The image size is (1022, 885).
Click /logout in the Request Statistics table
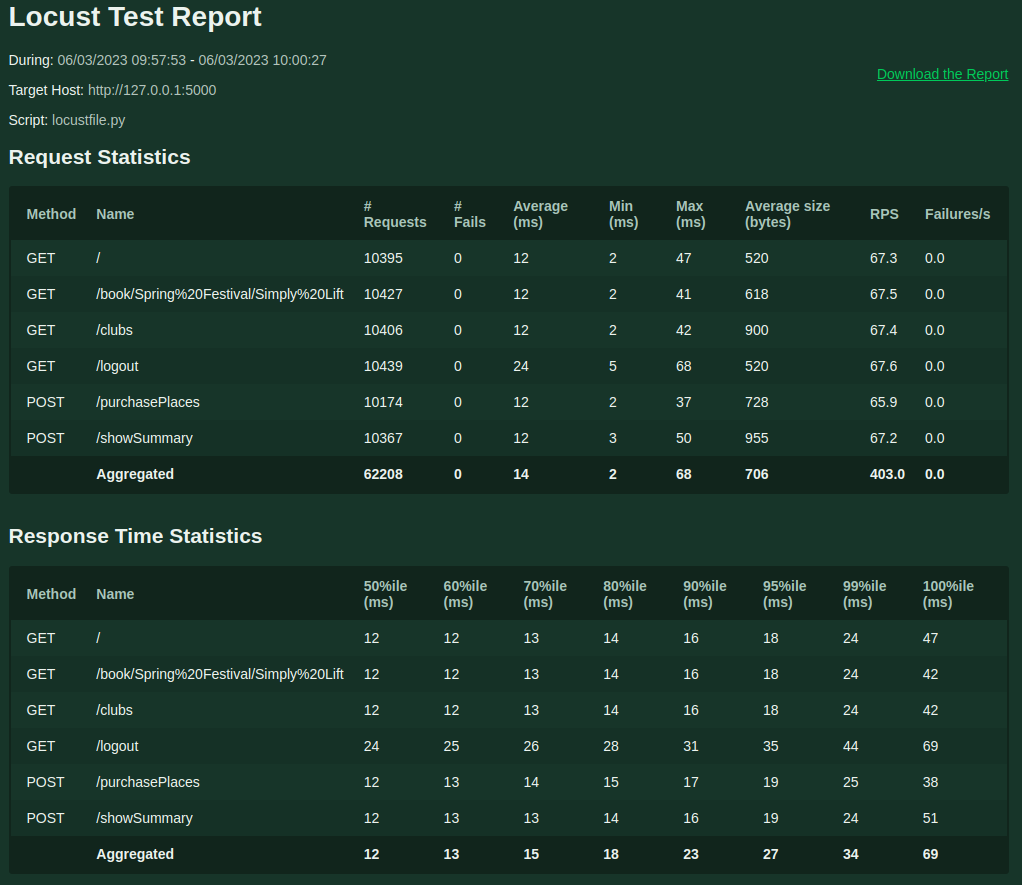[117, 366]
